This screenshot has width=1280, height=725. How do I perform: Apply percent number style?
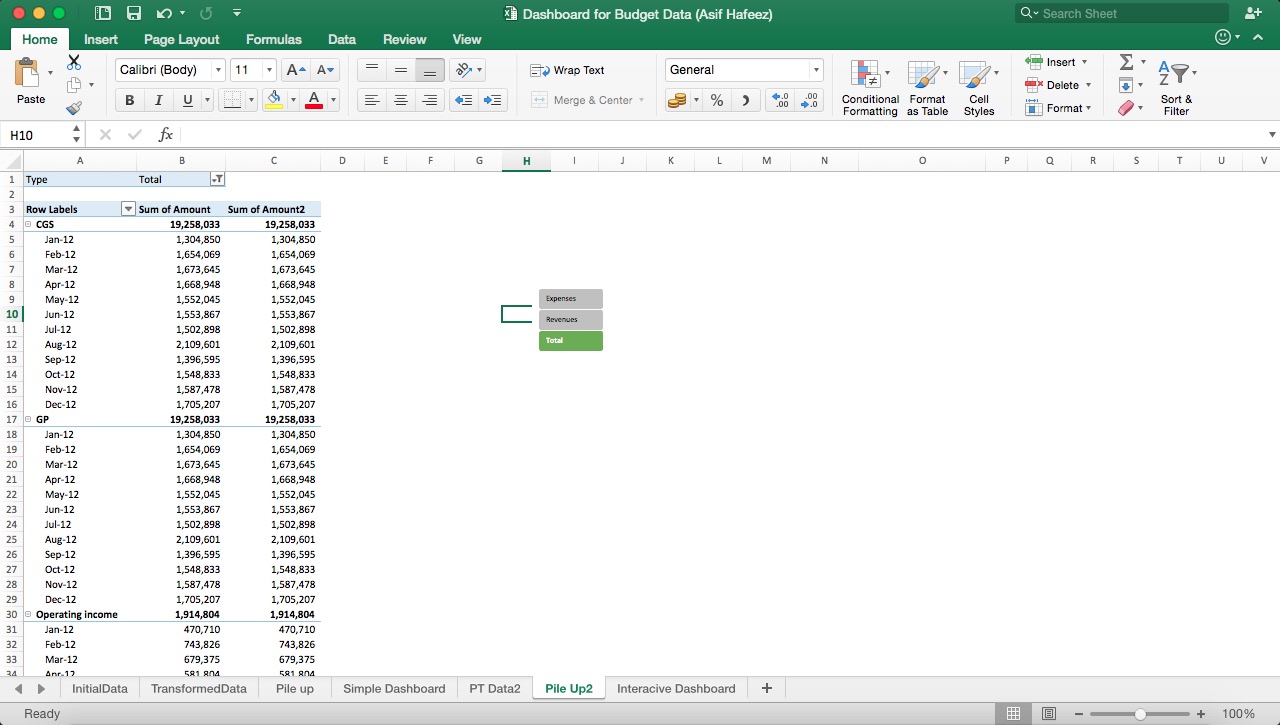pyautogui.click(x=716, y=100)
